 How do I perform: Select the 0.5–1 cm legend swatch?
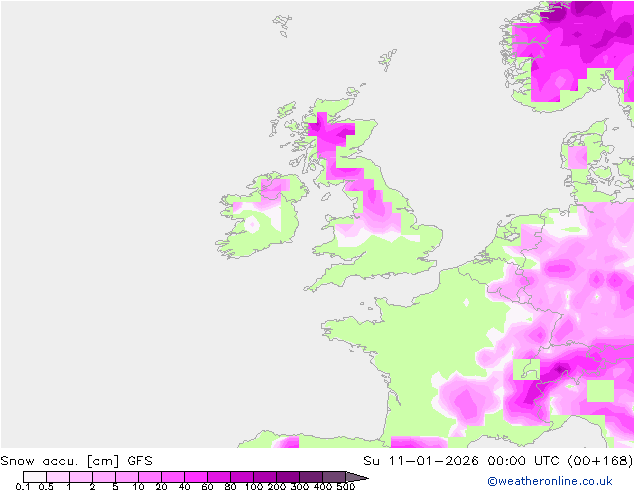click(58, 477)
